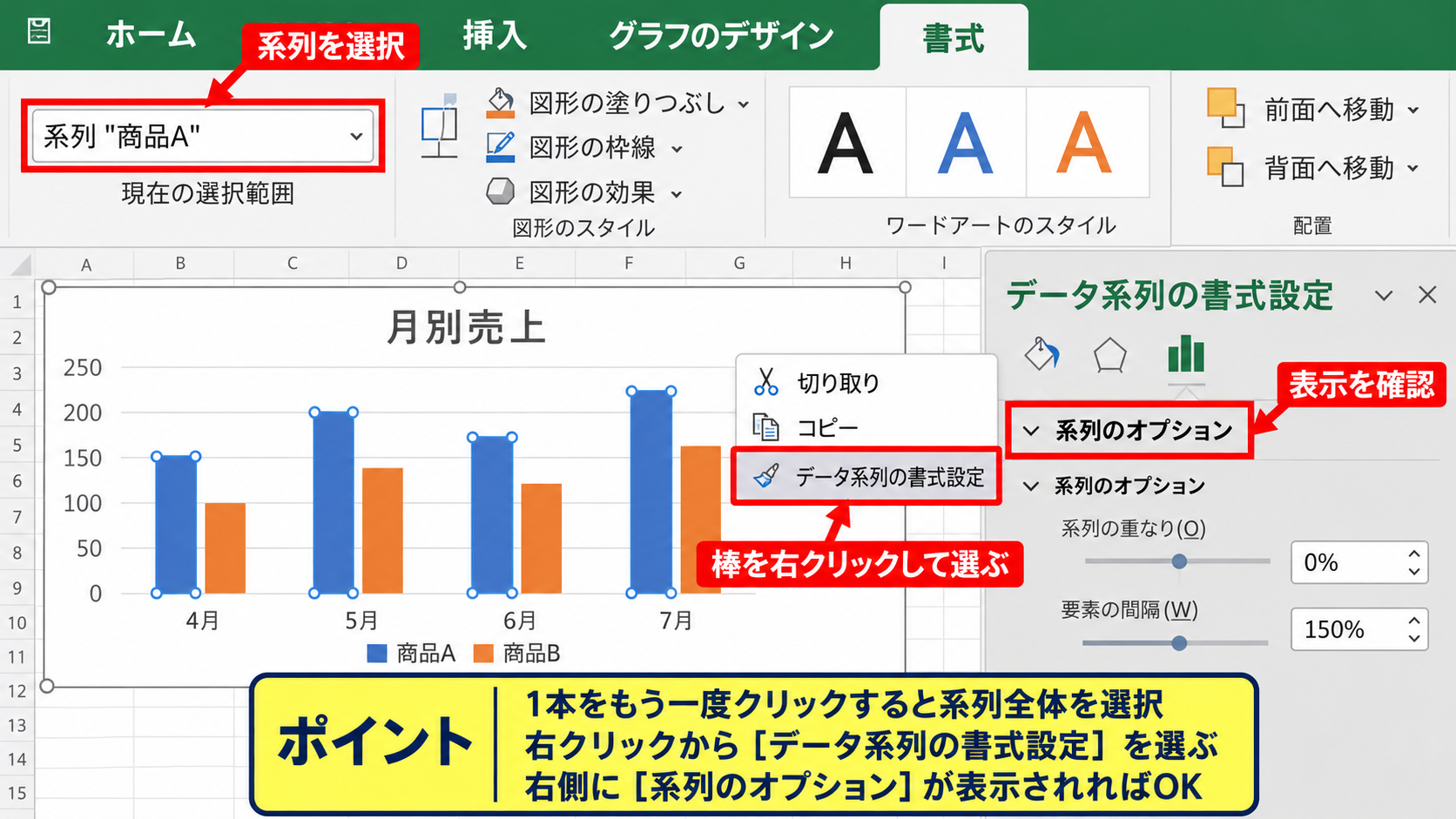Click the 図形の効果 icon

tap(500, 191)
